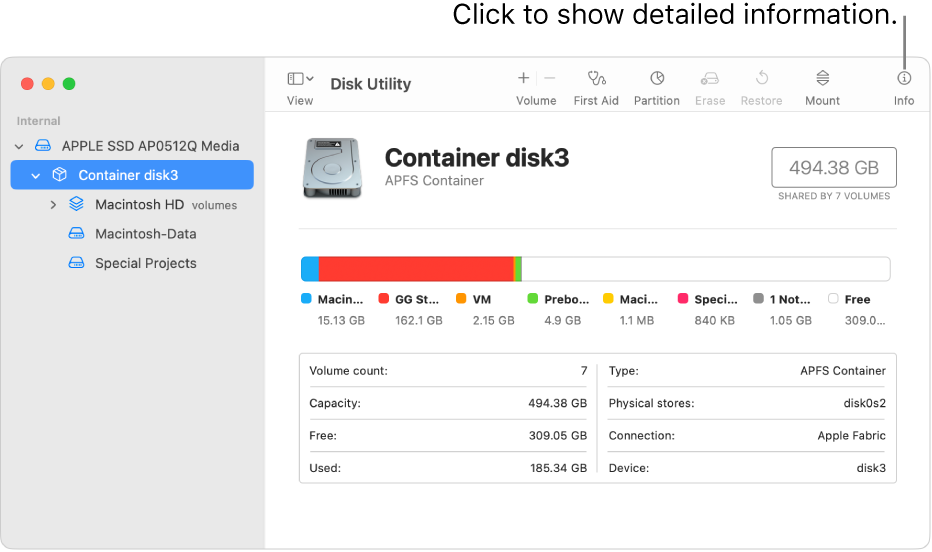This screenshot has height=552, width=932.
Task: Open the View sidebar options menu
Action: coord(300,78)
